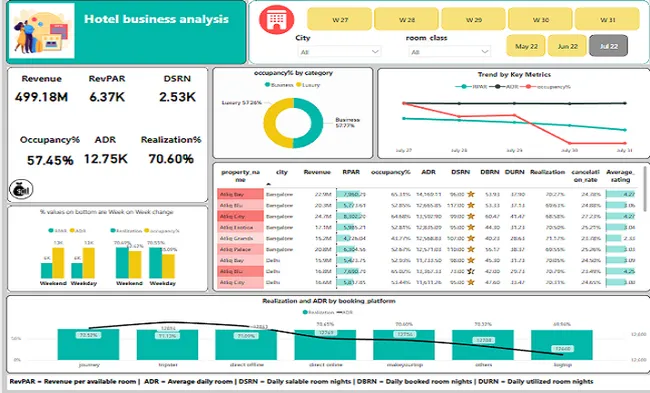Select the W 28 week filter button
This screenshot has height=393, width=650.
pyautogui.click(x=407, y=19)
